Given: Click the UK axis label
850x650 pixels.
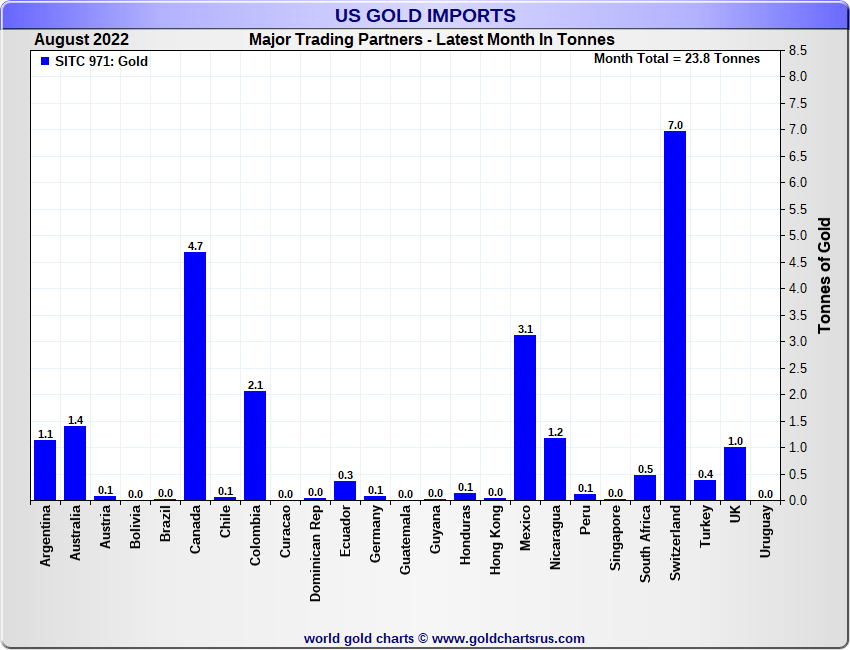Looking at the screenshot, I should click(735, 514).
